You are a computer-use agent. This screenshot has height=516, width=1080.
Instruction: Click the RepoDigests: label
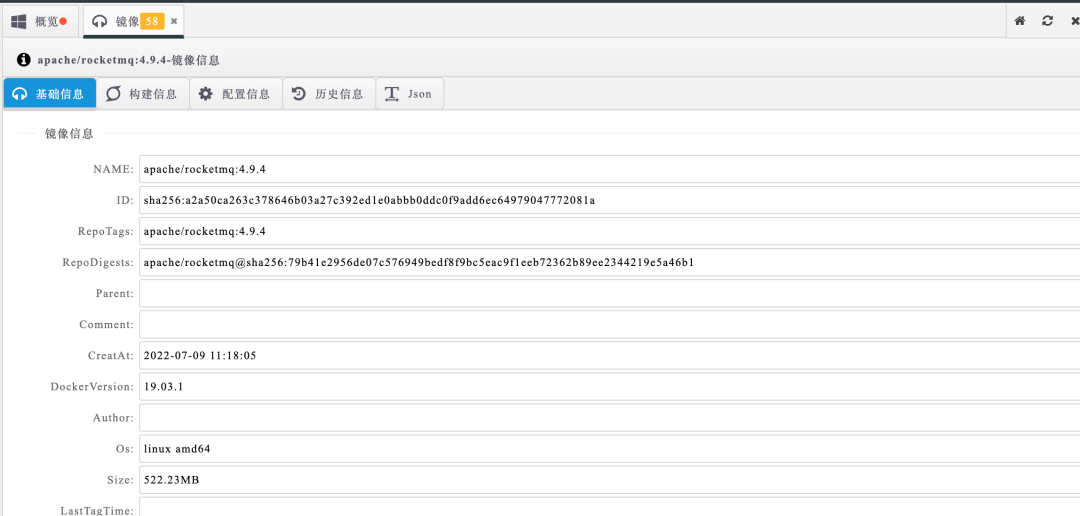[x=98, y=262]
